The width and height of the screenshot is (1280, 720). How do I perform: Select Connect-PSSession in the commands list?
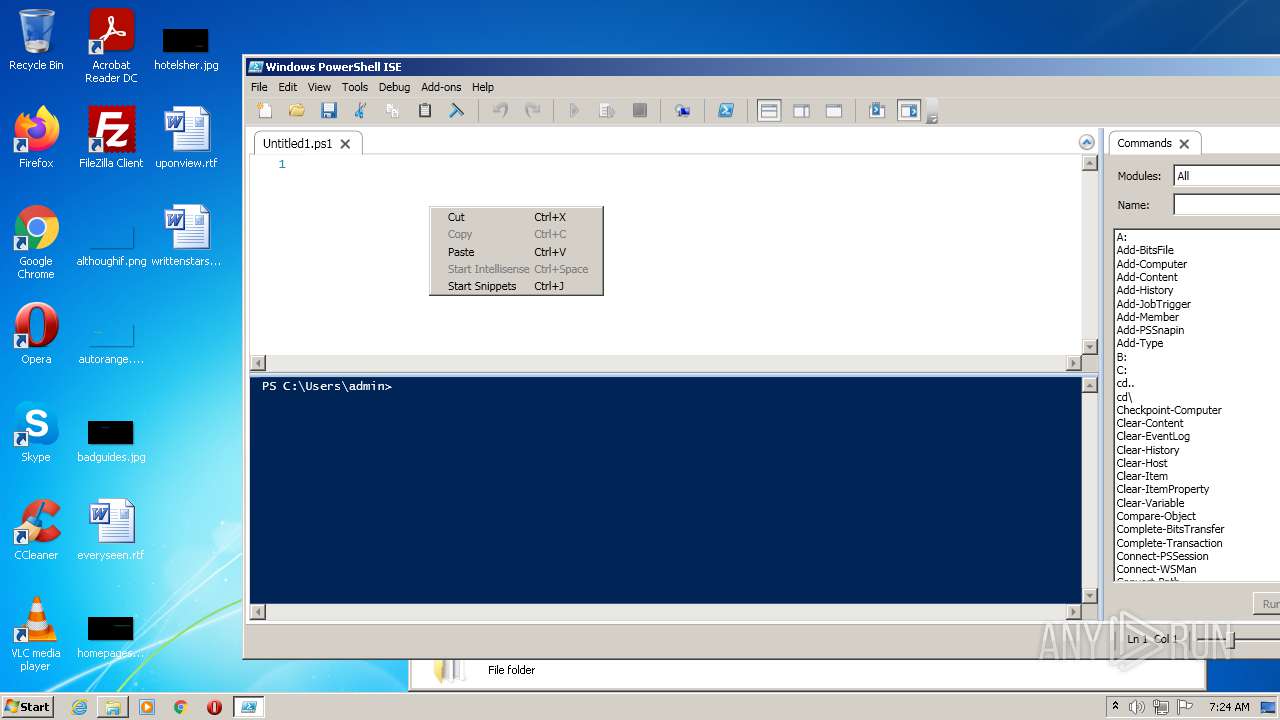click(x=1162, y=556)
